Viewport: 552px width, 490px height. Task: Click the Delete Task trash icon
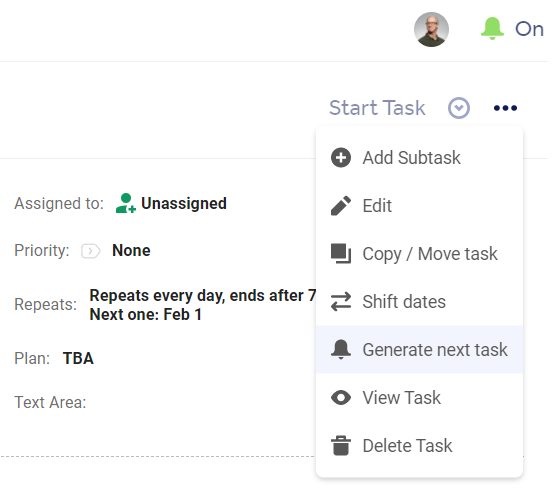pyautogui.click(x=341, y=446)
